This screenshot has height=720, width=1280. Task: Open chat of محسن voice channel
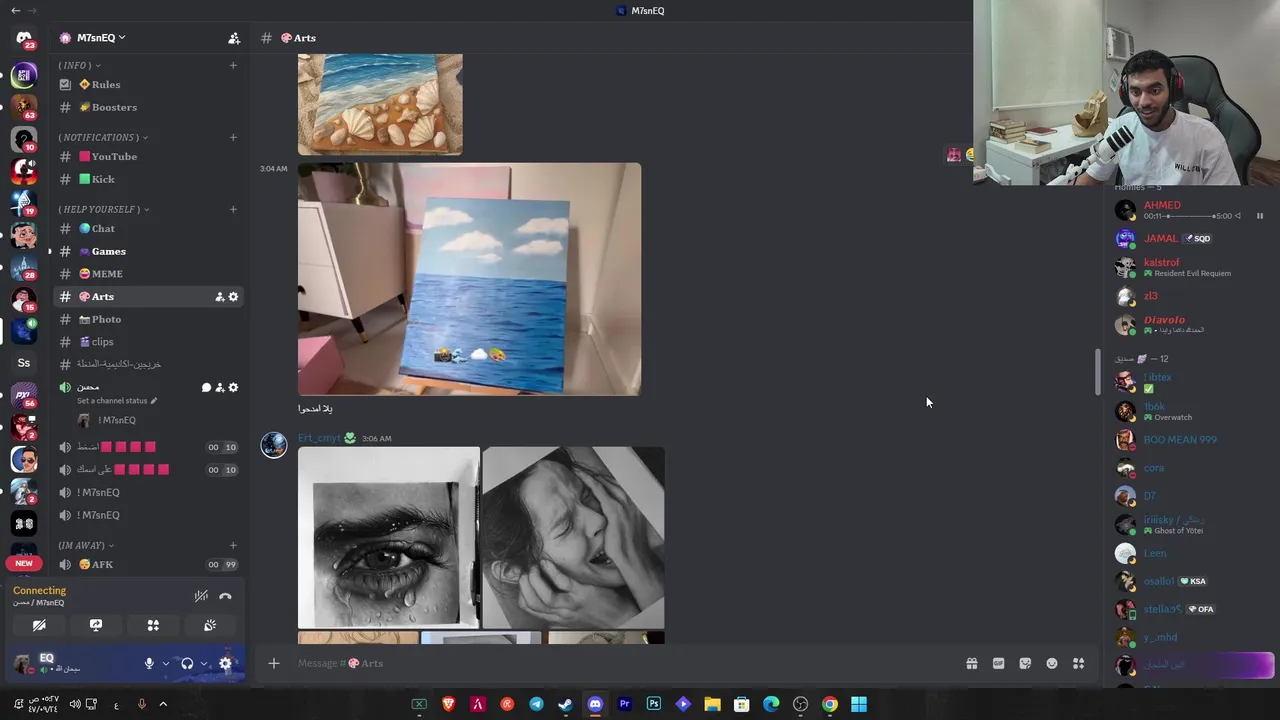(206, 388)
